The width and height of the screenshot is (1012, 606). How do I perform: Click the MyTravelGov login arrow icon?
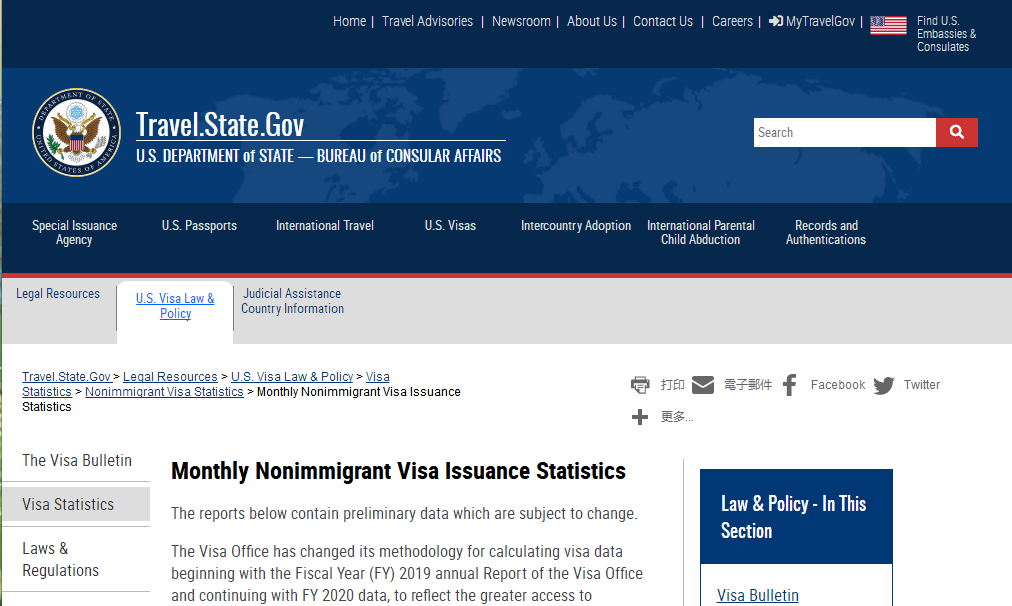pyautogui.click(x=776, y=21)
